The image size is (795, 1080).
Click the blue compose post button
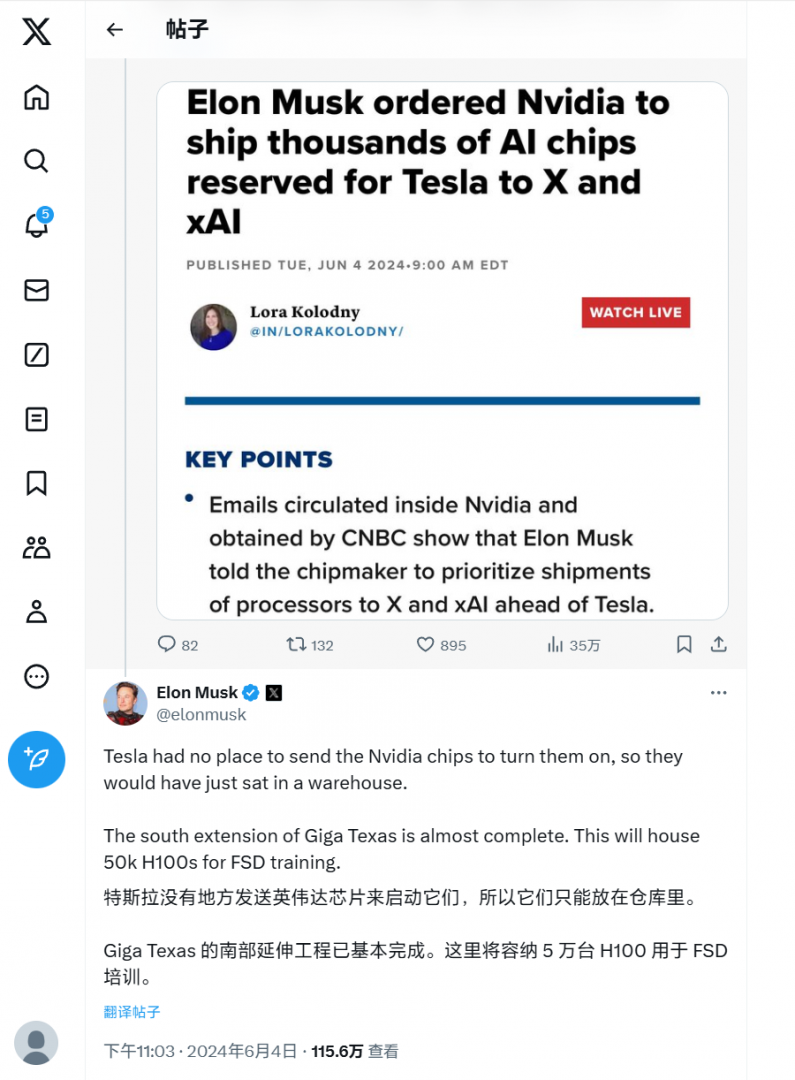point(37,760)
